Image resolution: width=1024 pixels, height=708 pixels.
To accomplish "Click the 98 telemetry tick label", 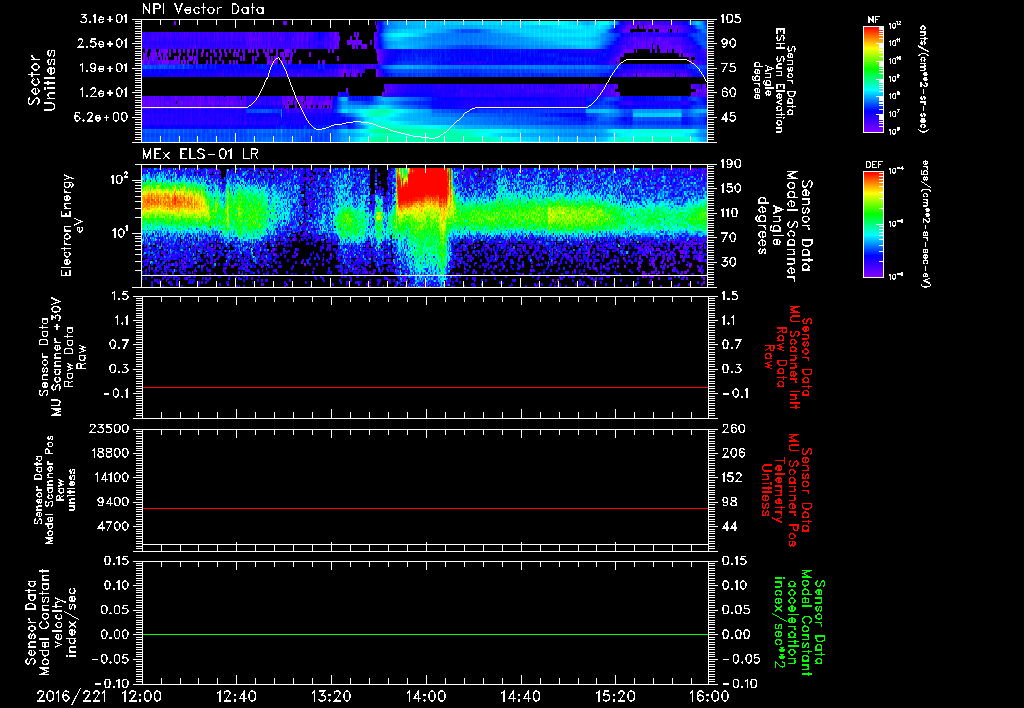I will (729, 502).
